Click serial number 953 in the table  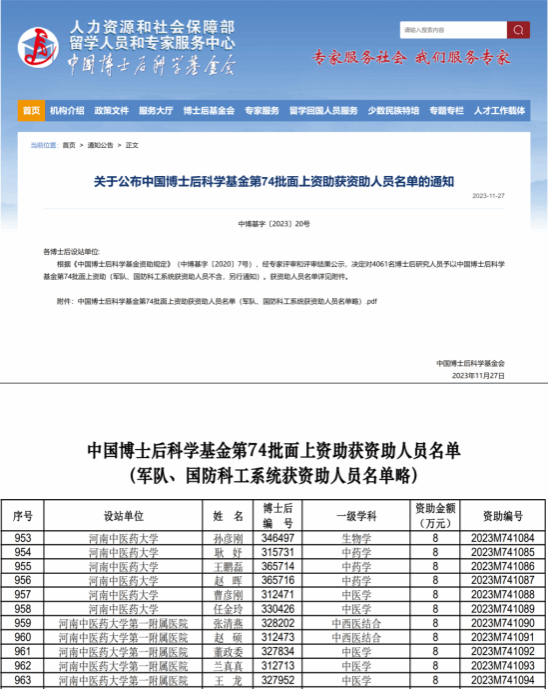click(x=22, y=538)
